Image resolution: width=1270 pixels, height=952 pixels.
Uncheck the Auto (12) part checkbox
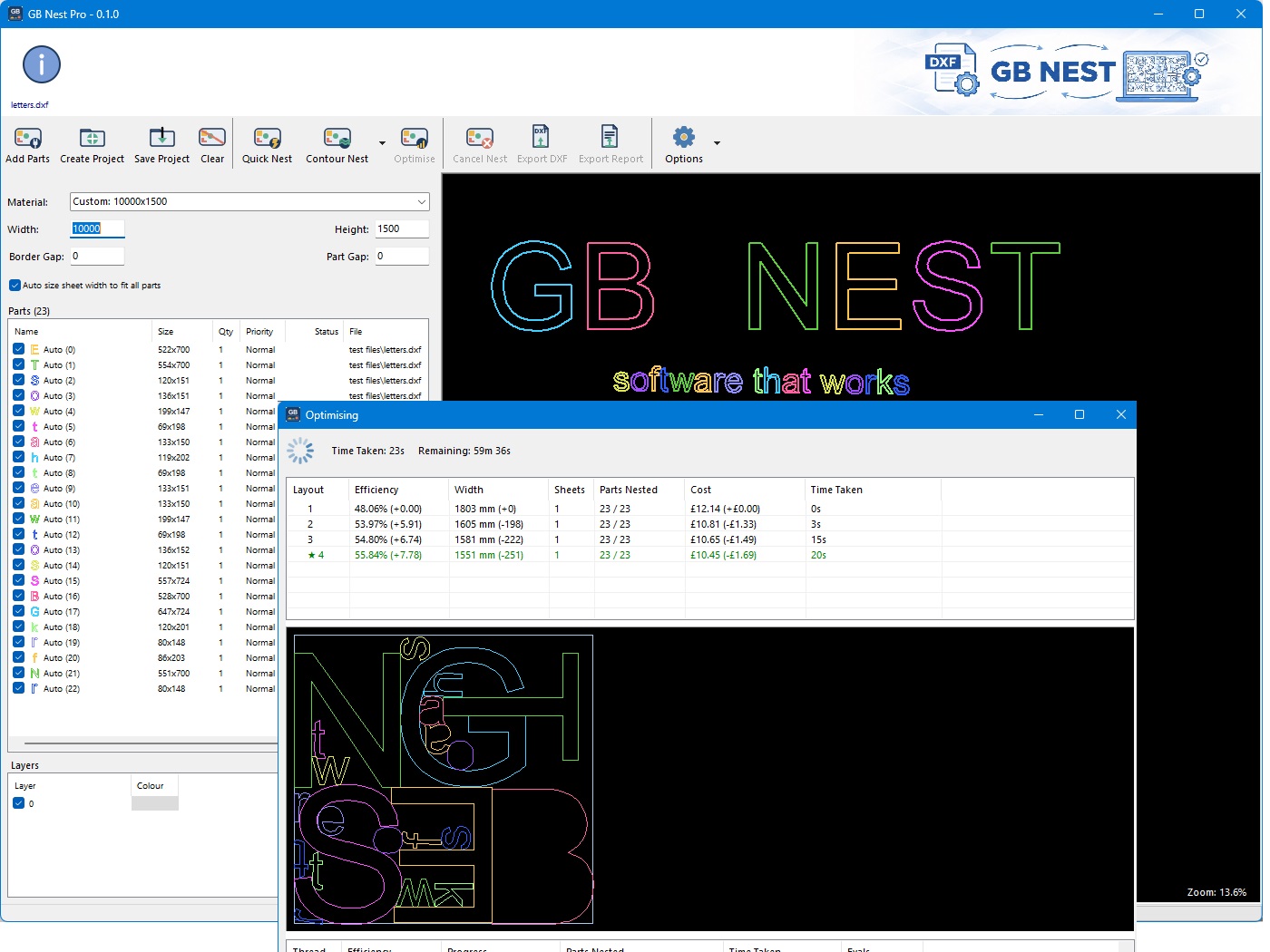[x=18, y=534]
